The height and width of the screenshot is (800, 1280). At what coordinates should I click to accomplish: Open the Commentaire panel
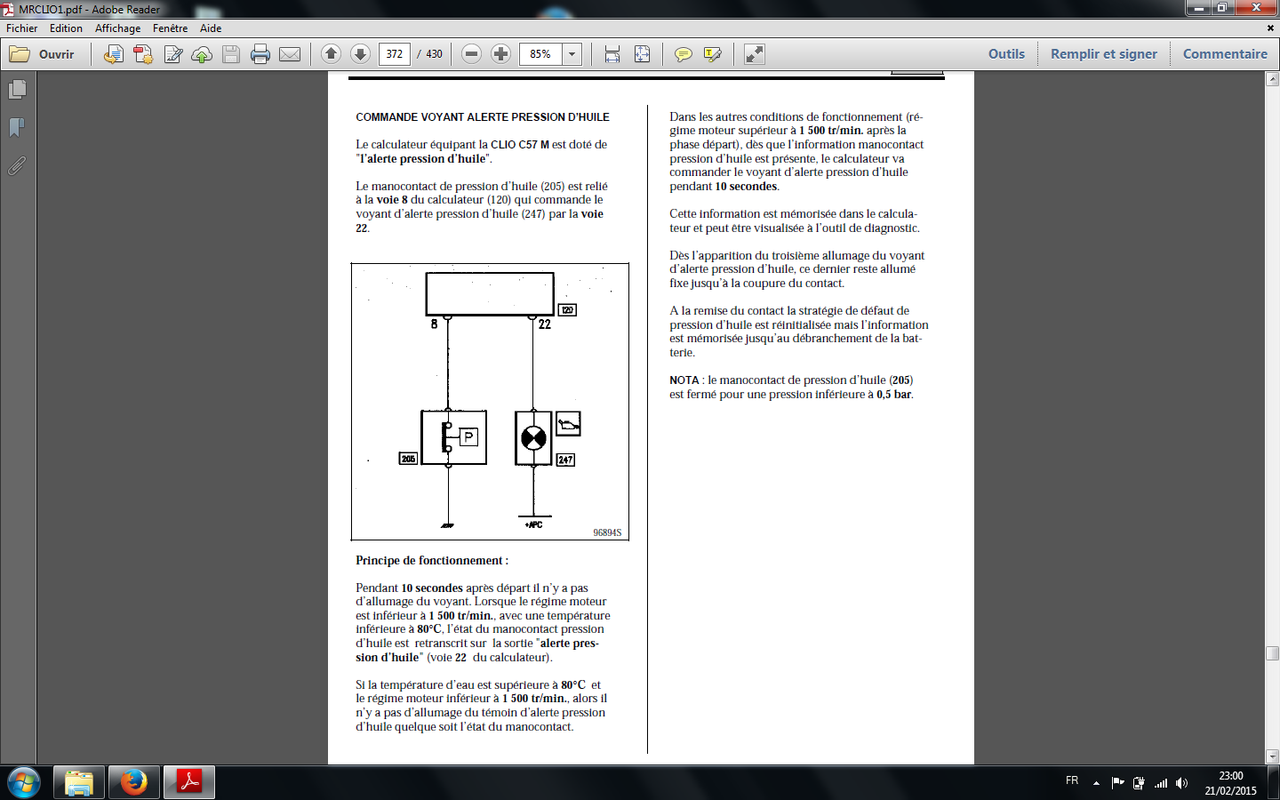[x=1225, y=54]
